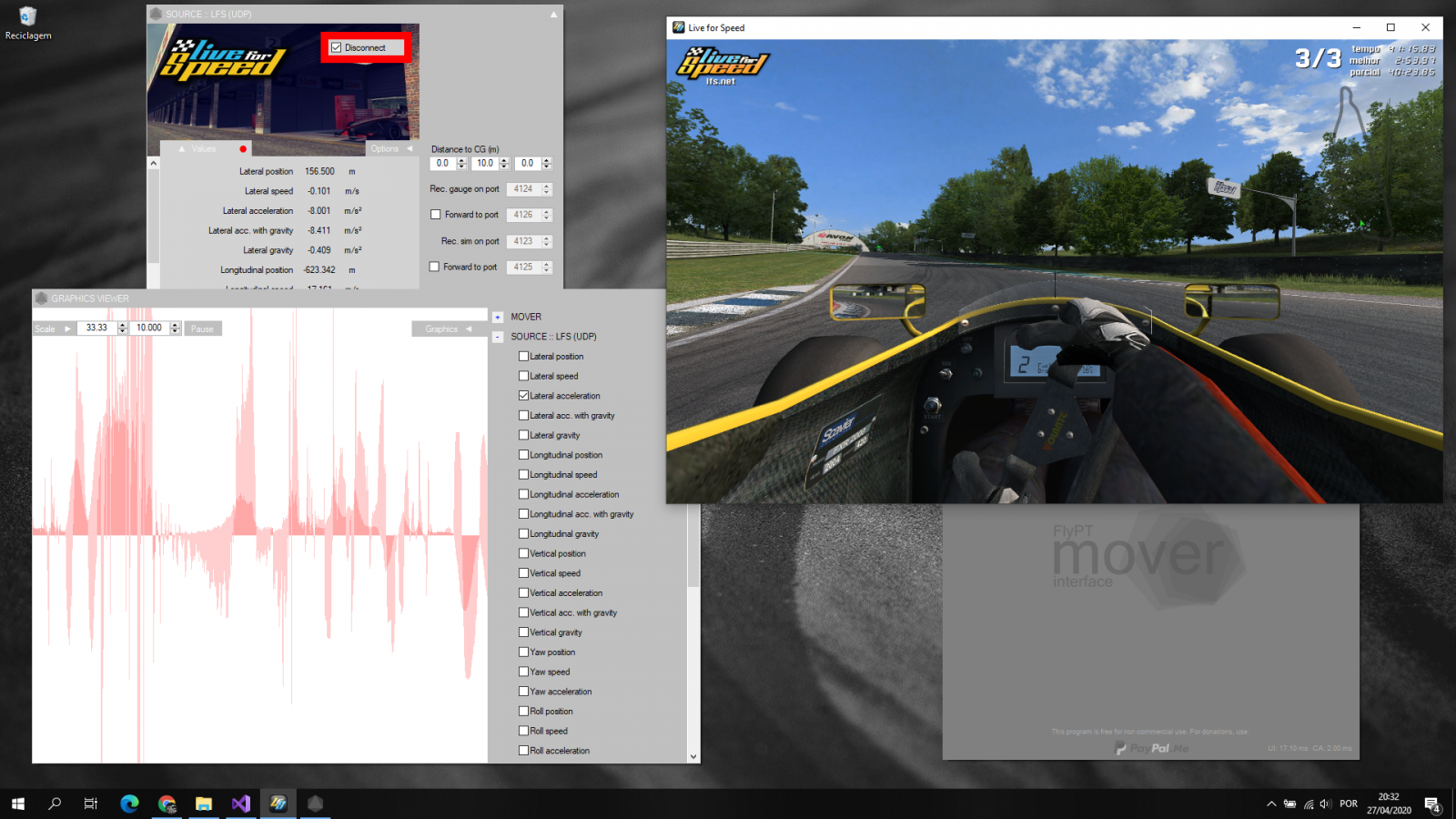Switch to the FlyPT Mover taskbar icon

[315, 804]
